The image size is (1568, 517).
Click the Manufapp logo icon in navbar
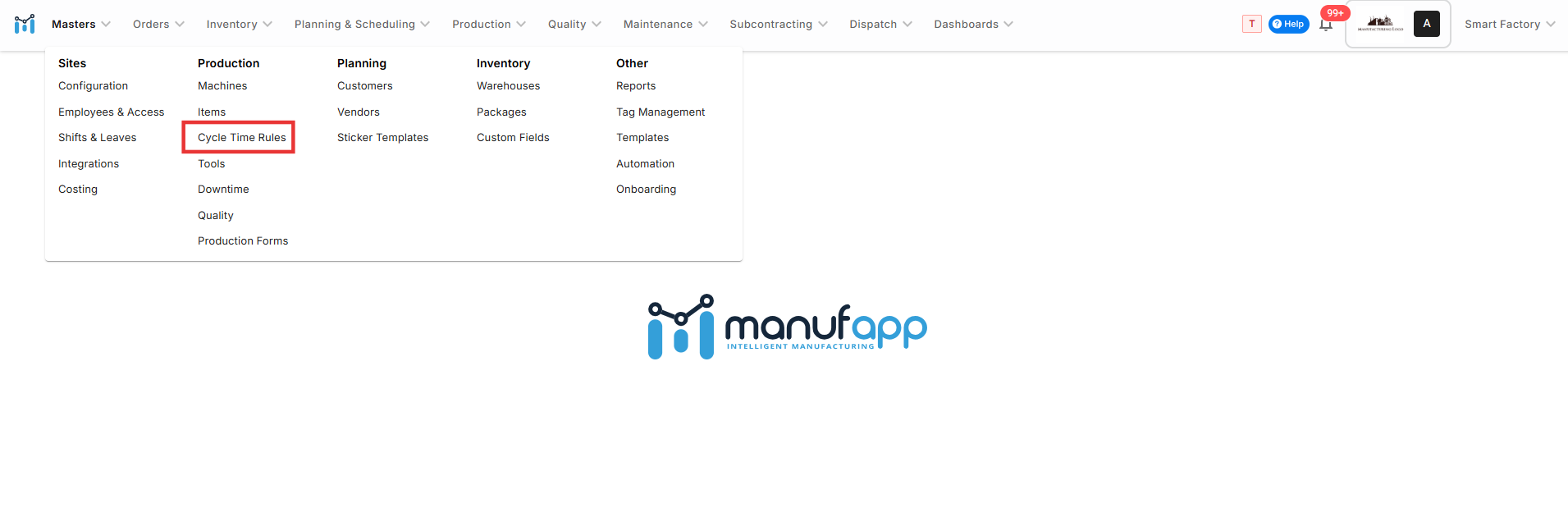25,24
